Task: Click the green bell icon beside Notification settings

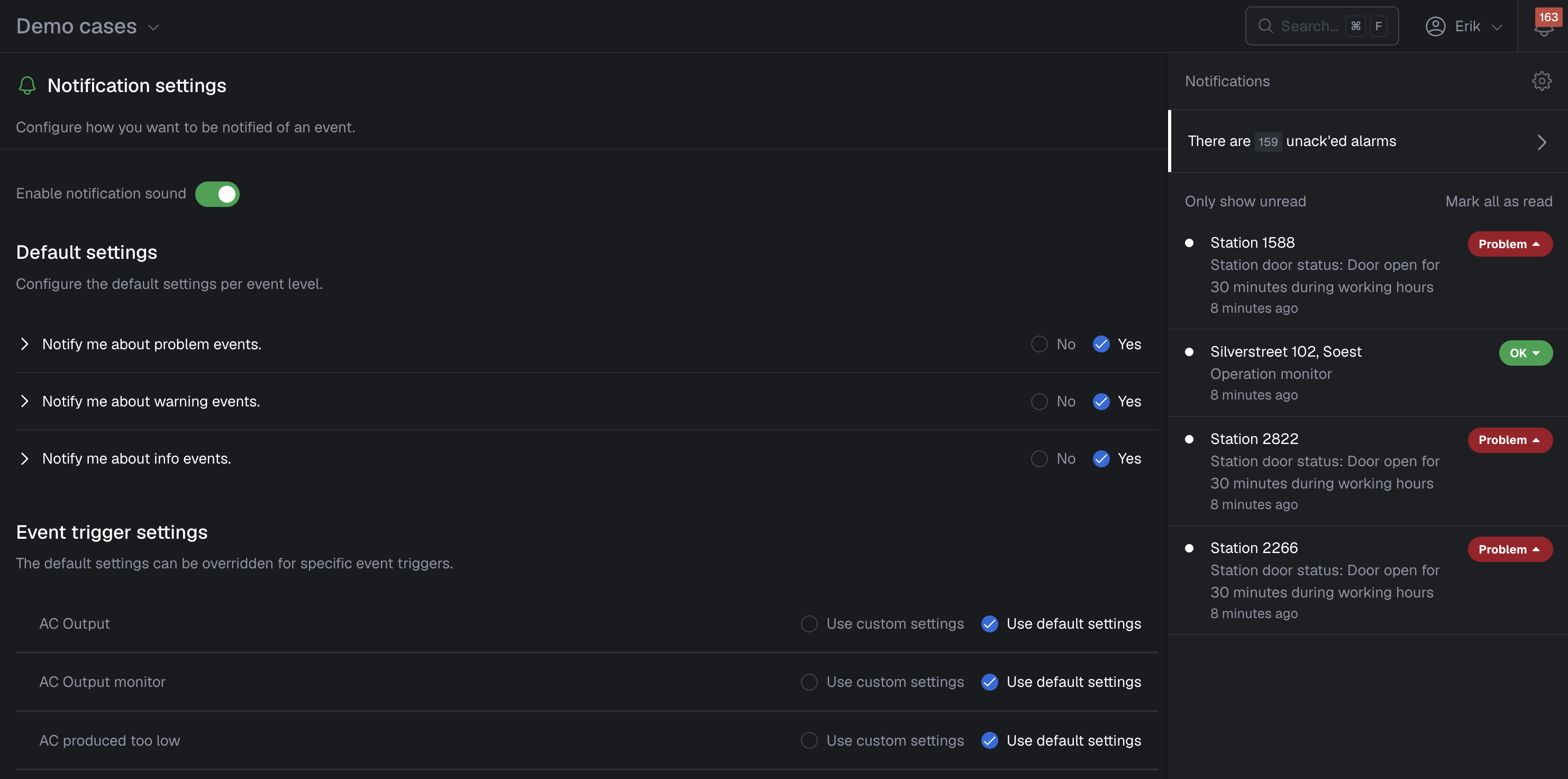Action: pos(28,85)
